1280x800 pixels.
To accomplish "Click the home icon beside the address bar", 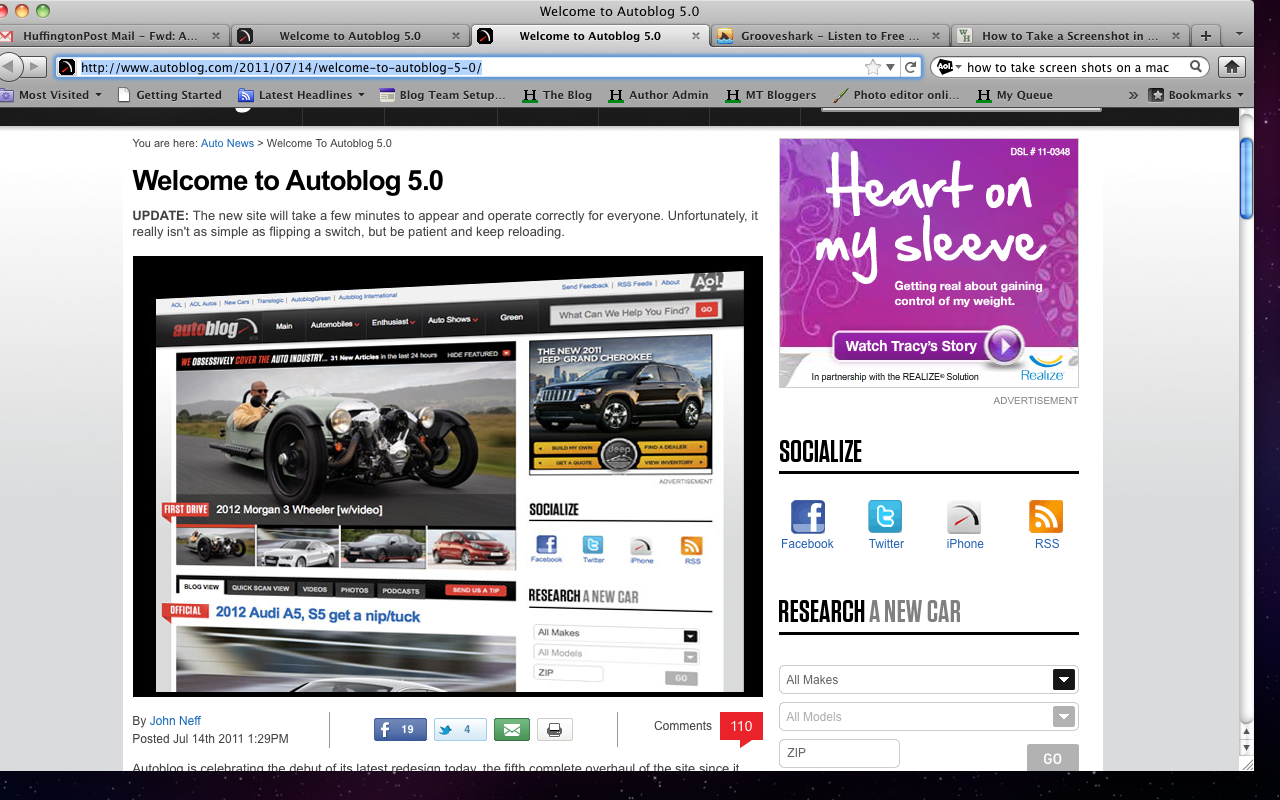I will [x=1231, y=67].
